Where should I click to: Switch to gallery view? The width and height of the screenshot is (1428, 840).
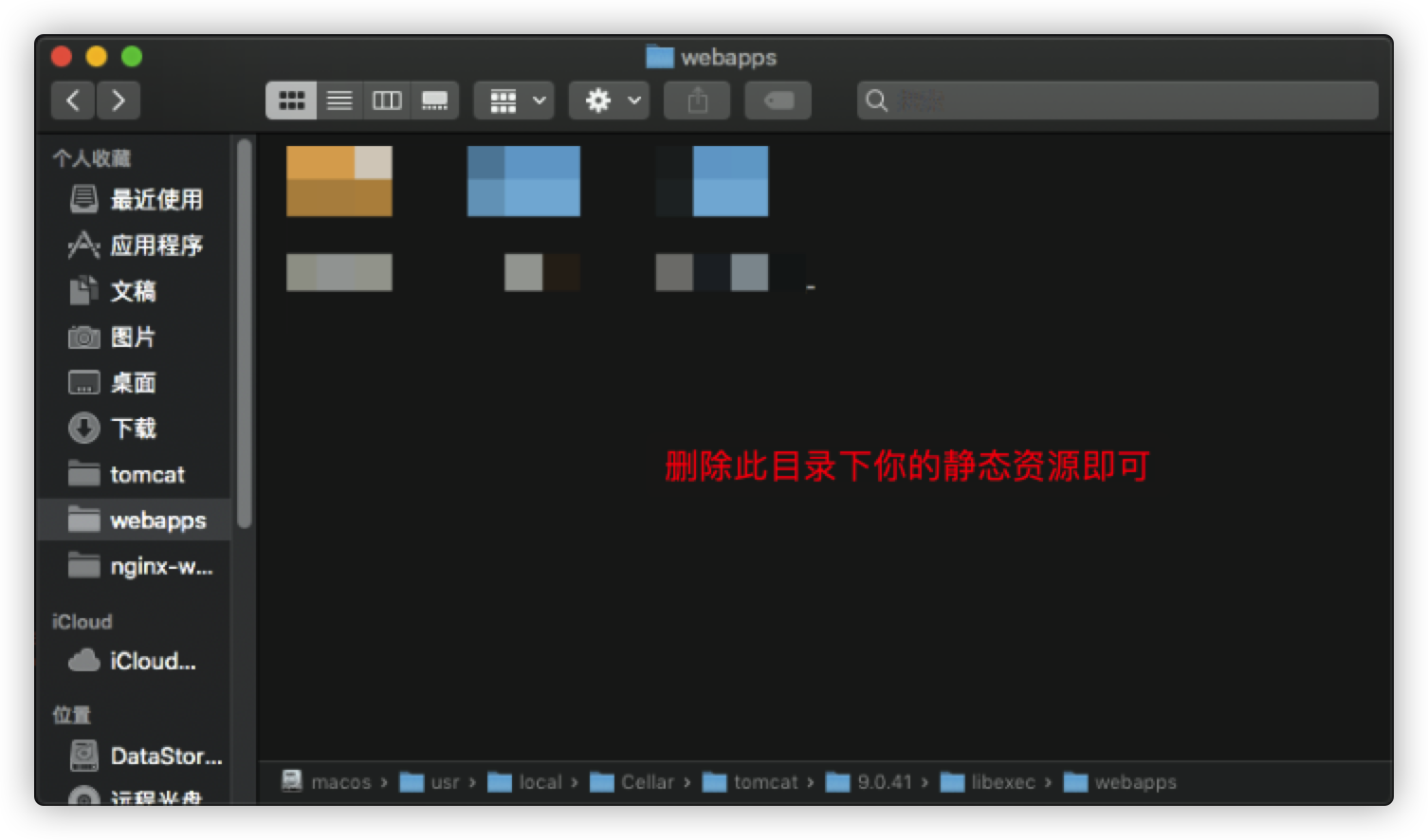(x=435, y=100)
